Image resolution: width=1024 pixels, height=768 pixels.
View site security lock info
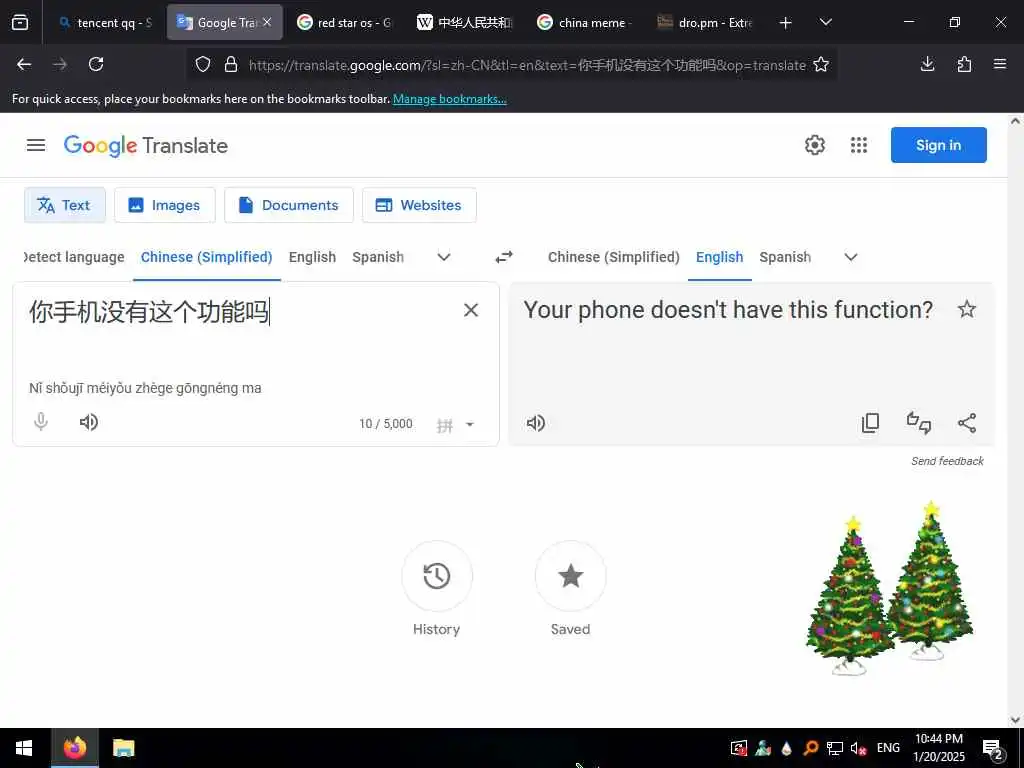point(231,64)
